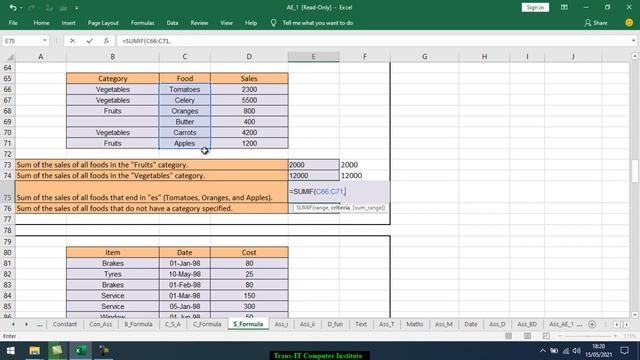The height and width of the screenshot is (360, 640).
Task: Open Ribbon Display Options icon
Action: pyautogui.click(x=564, y=7)
